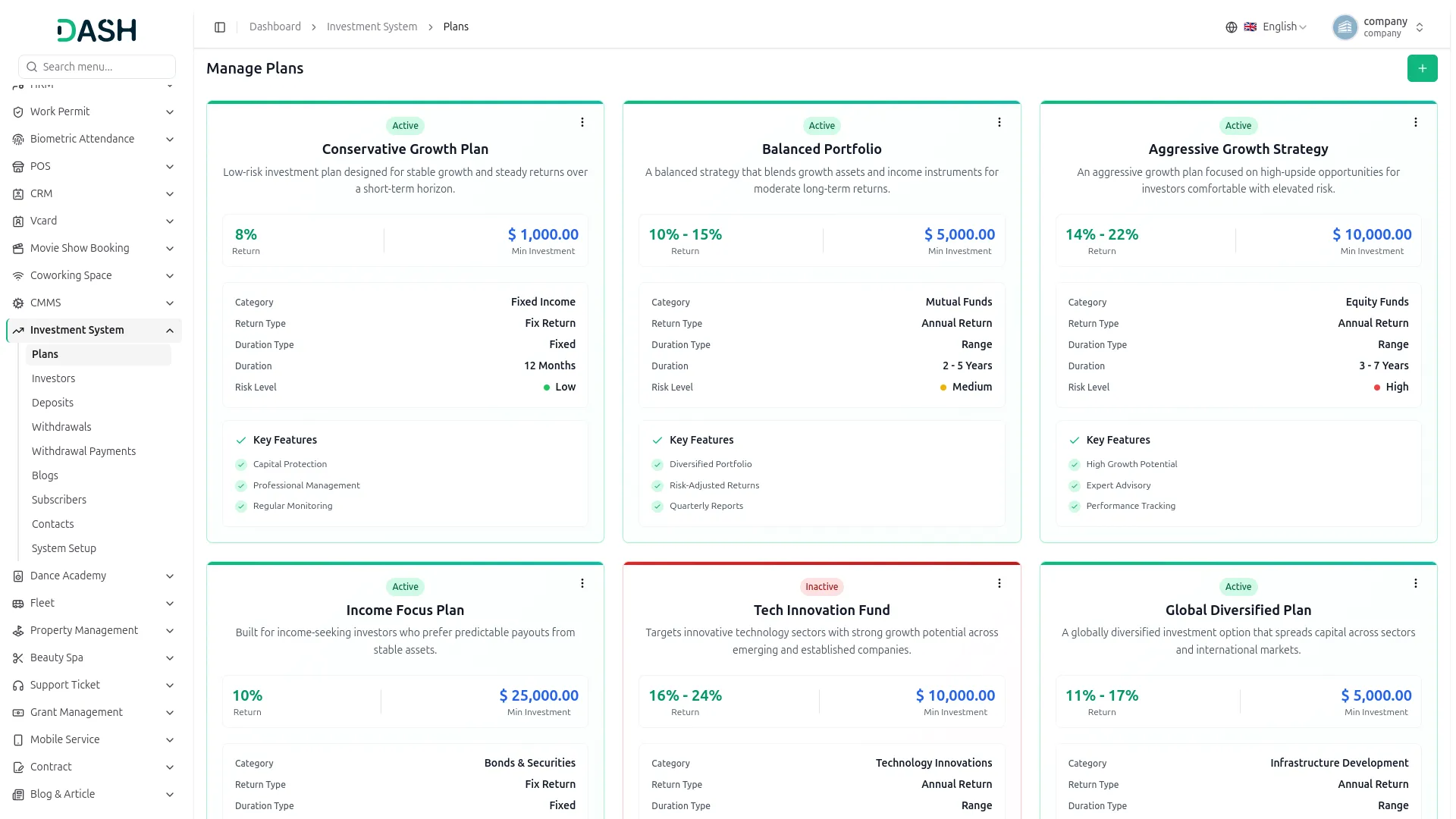This screenshot has width=1456, height=819.
Task: Click the Search menu input field
Action: click(x=97, y=67)
